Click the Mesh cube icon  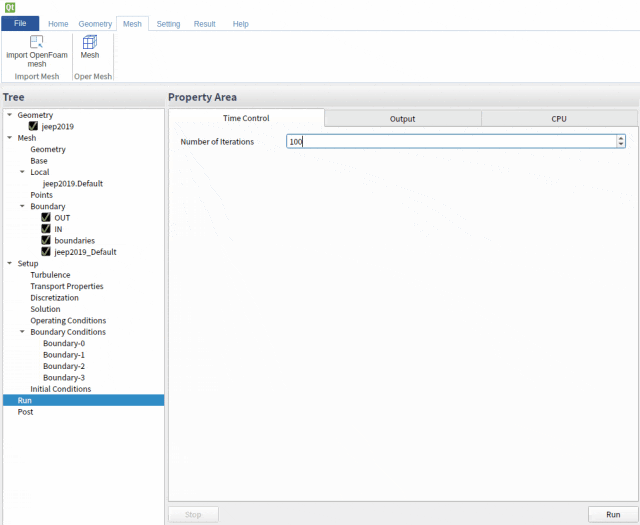point(90,42)
